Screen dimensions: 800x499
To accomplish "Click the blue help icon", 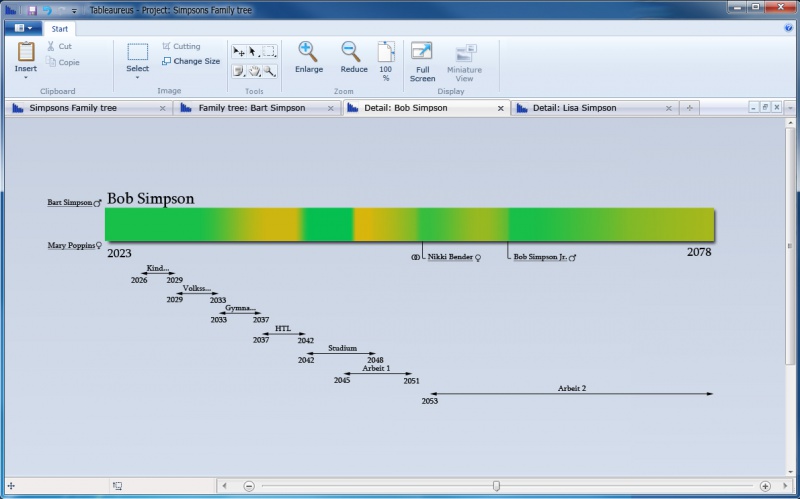I will (790, 29).
